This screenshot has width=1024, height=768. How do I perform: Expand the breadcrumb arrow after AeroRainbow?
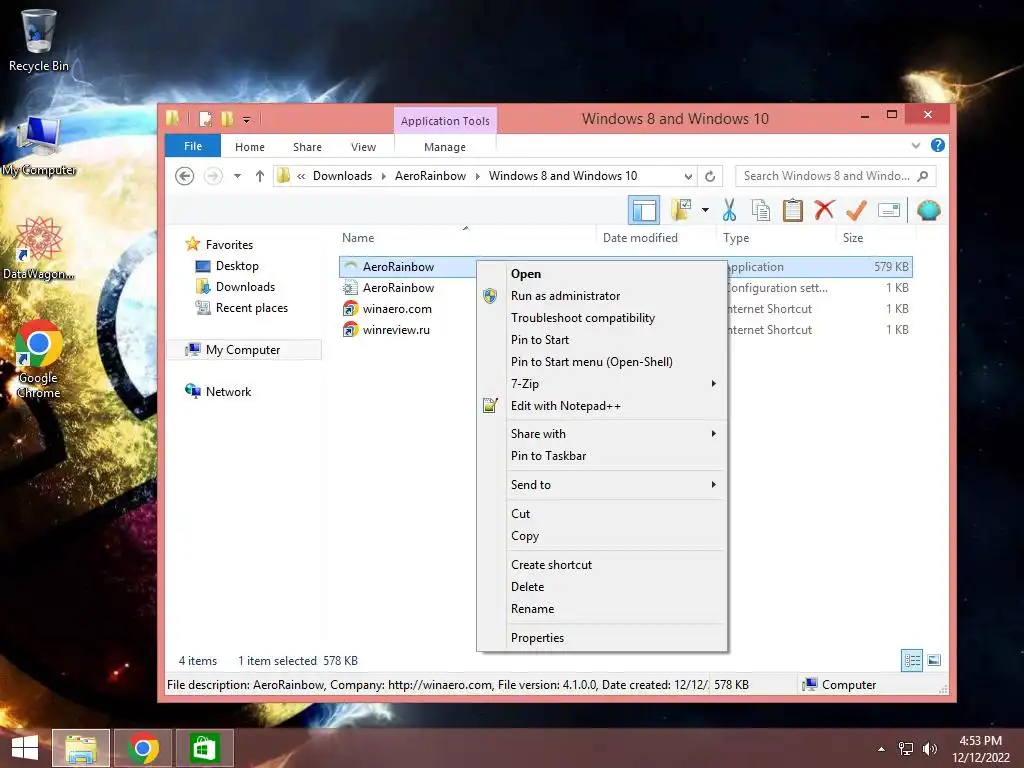point(477,176)
